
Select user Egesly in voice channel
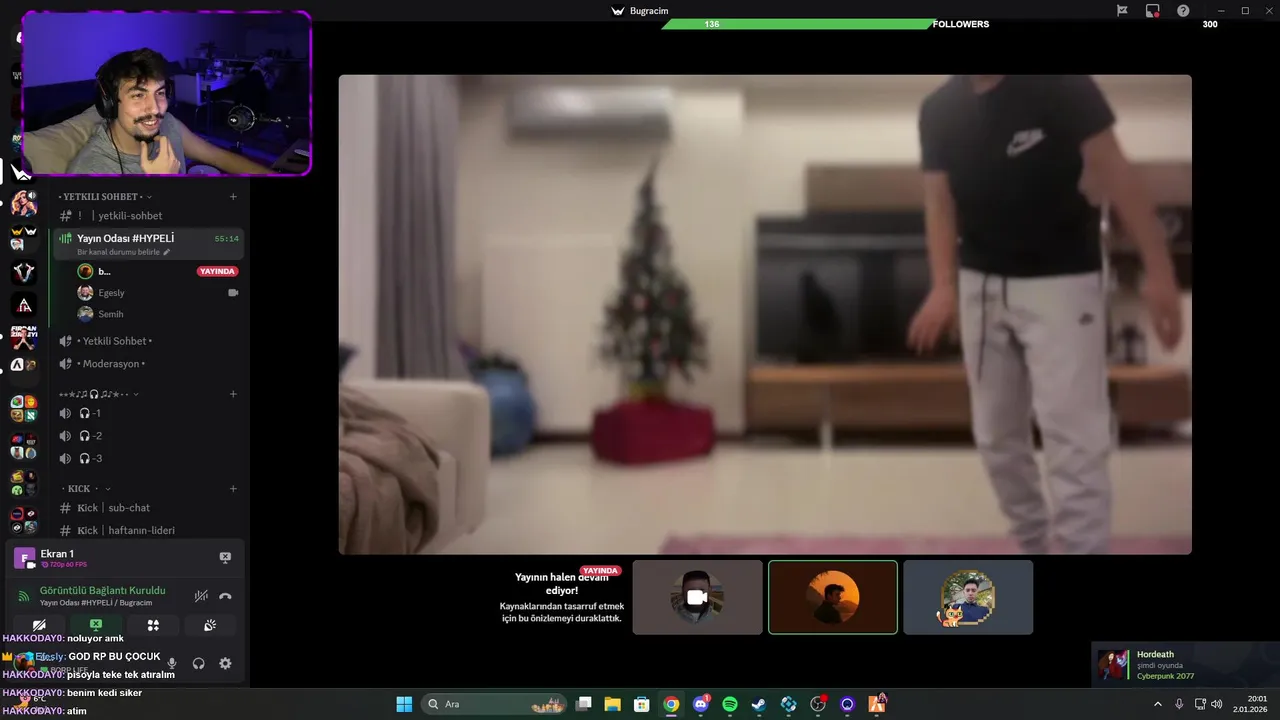[x=148, y=293]
